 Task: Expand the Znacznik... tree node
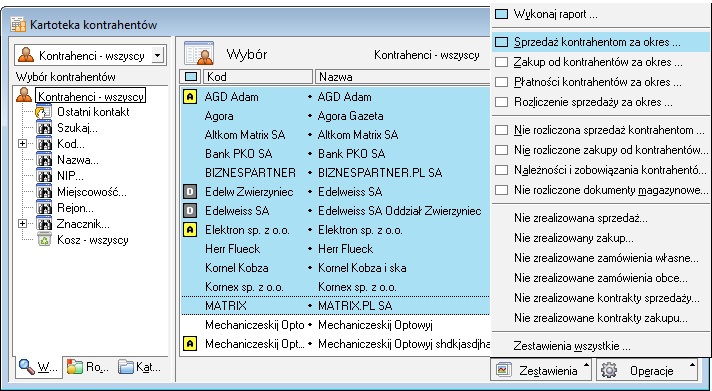[22, 224]
